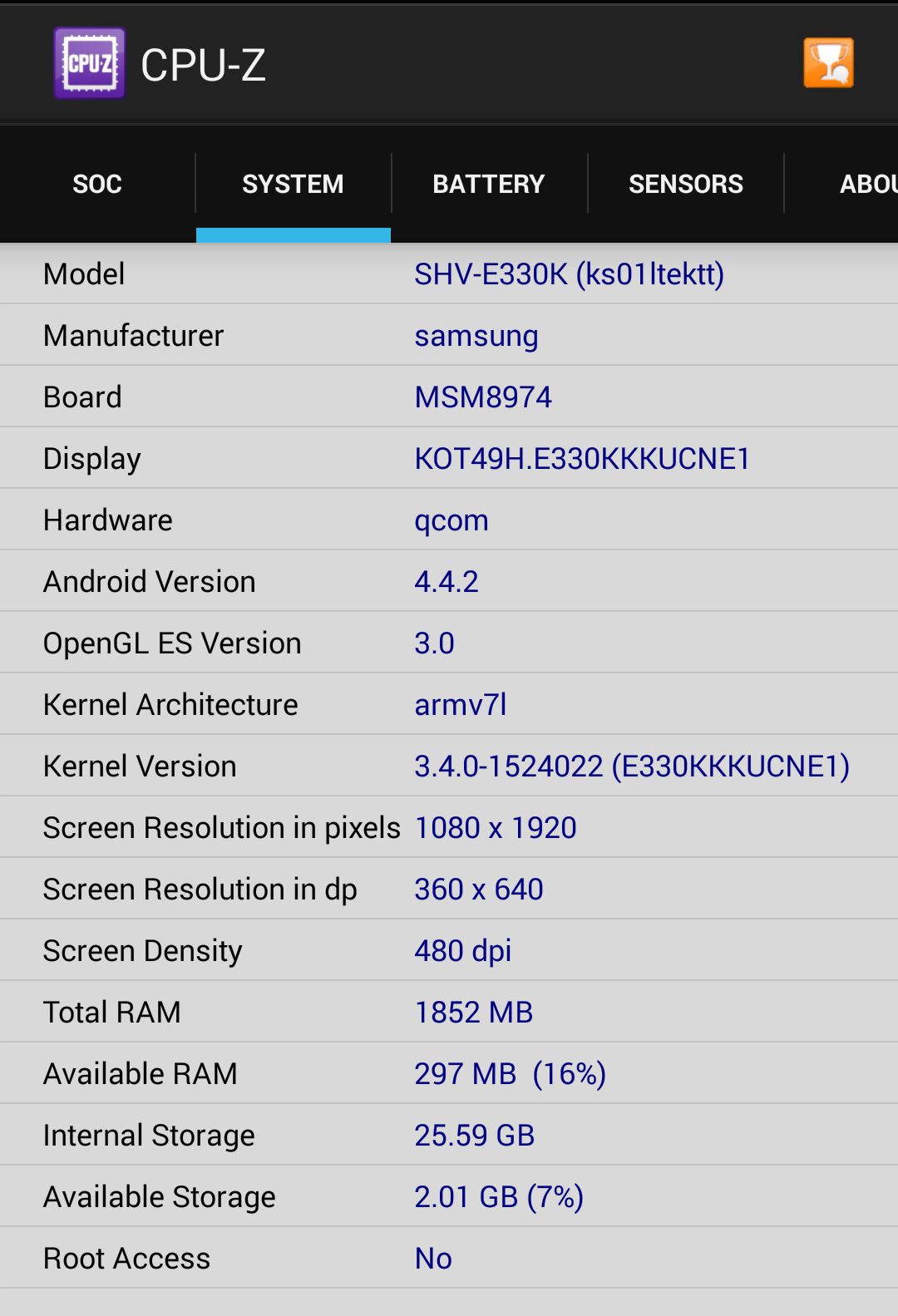
Task: Tap the Board MSM8974 value
Action: point(483,397)
